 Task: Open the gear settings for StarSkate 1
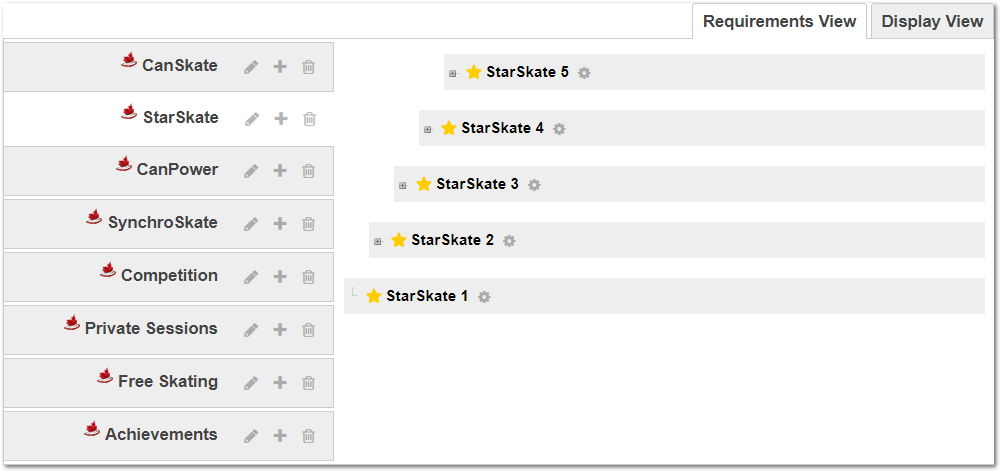pyautogui.click(x=485, y=297)
